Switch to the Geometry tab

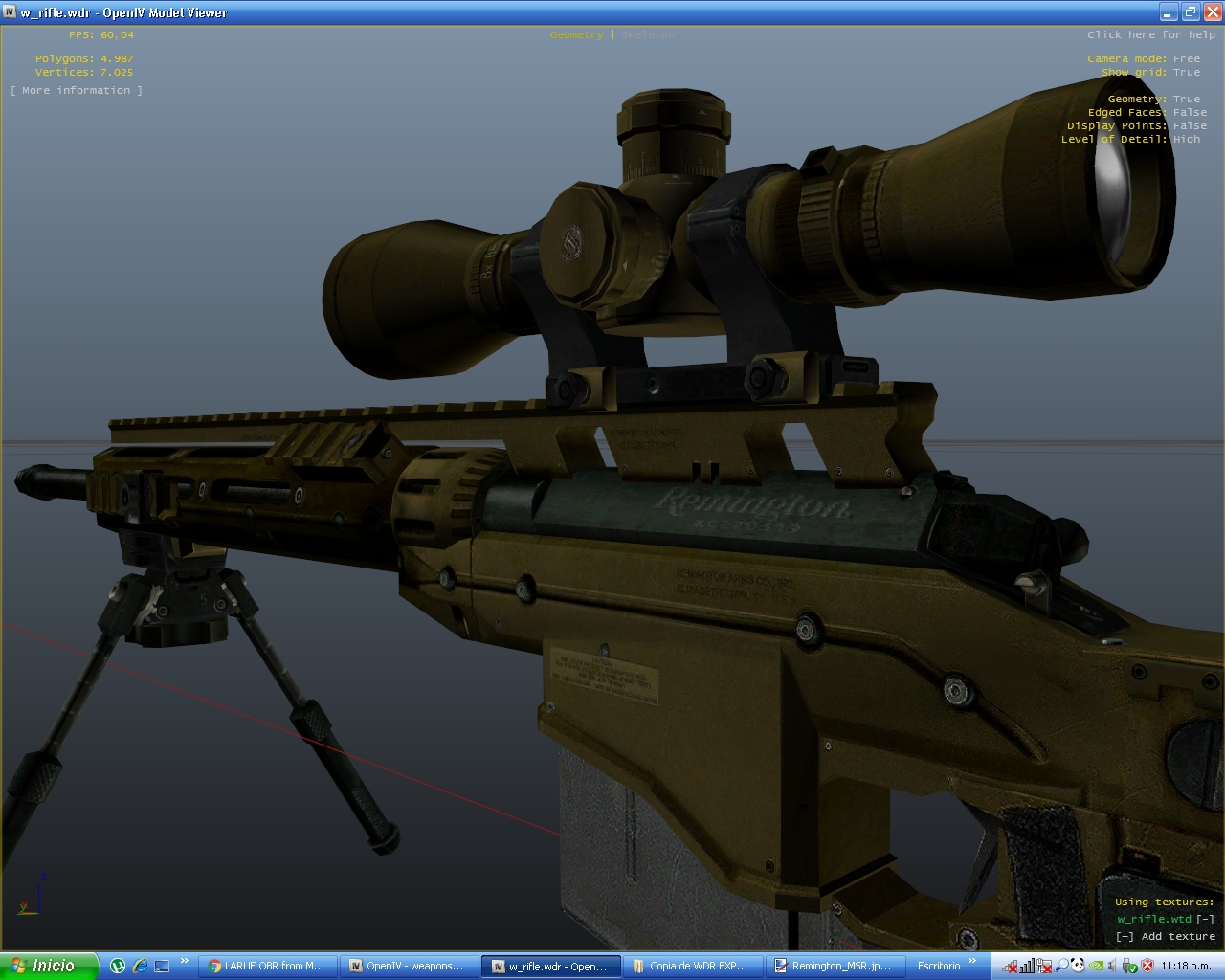(x=577, y=34)
